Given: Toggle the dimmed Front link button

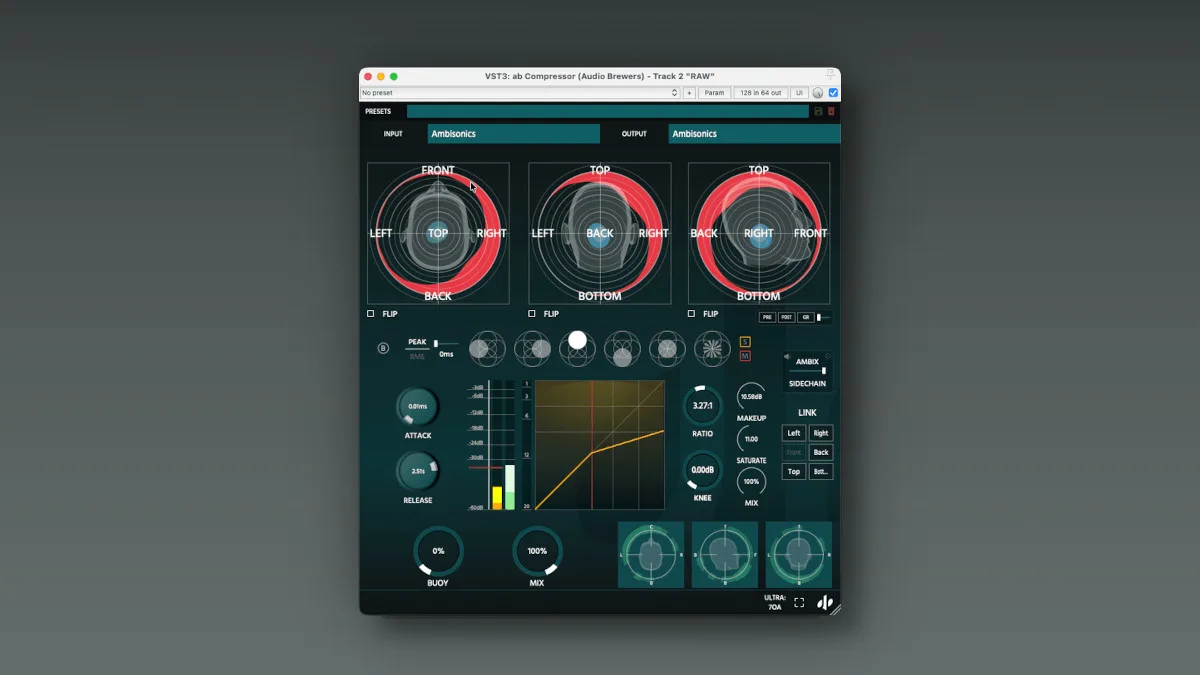Looking at the screenshot, I should [794, 452].
